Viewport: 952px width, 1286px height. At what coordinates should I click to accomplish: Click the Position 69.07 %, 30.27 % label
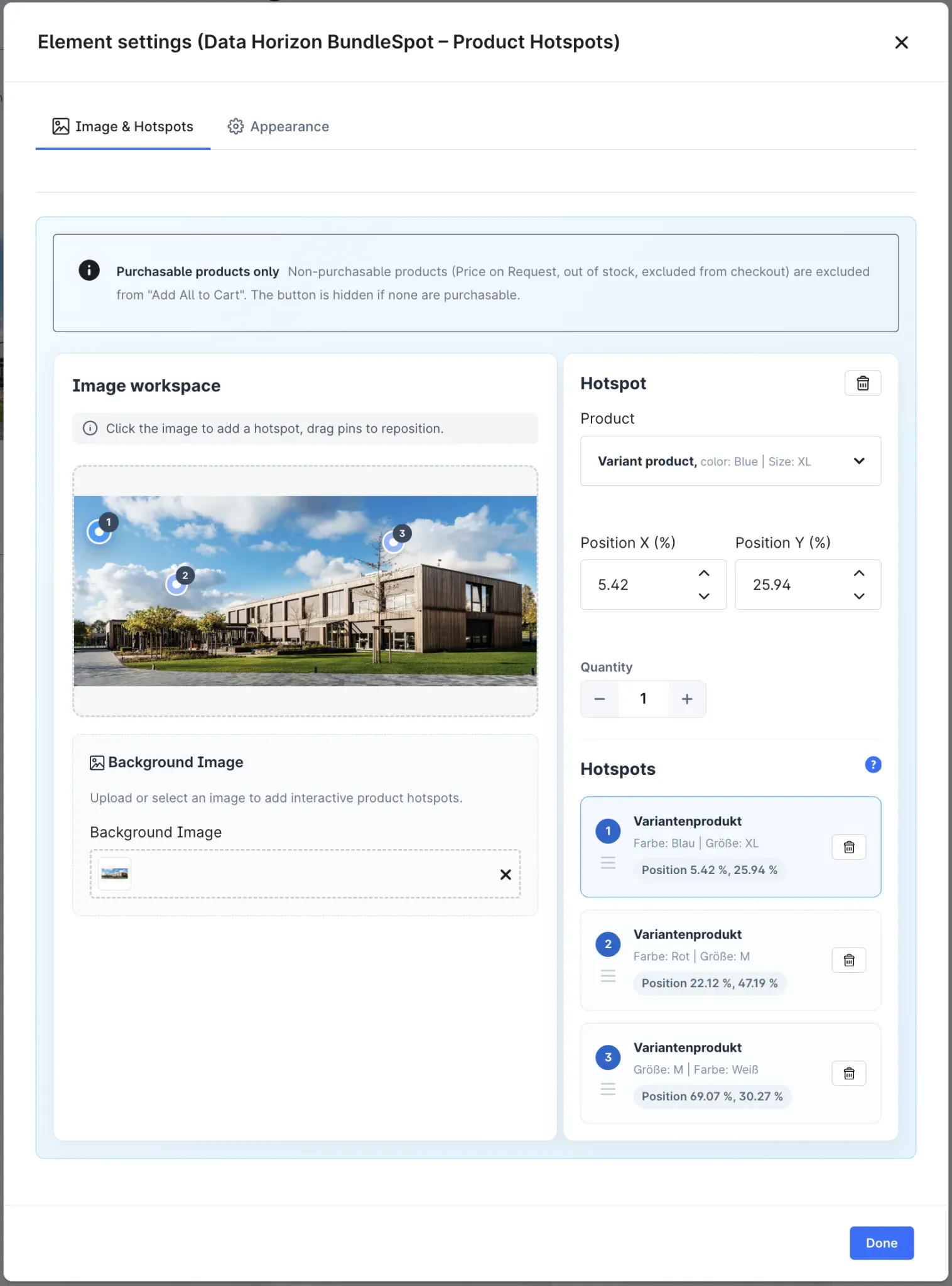click(x=712, y=1096)
